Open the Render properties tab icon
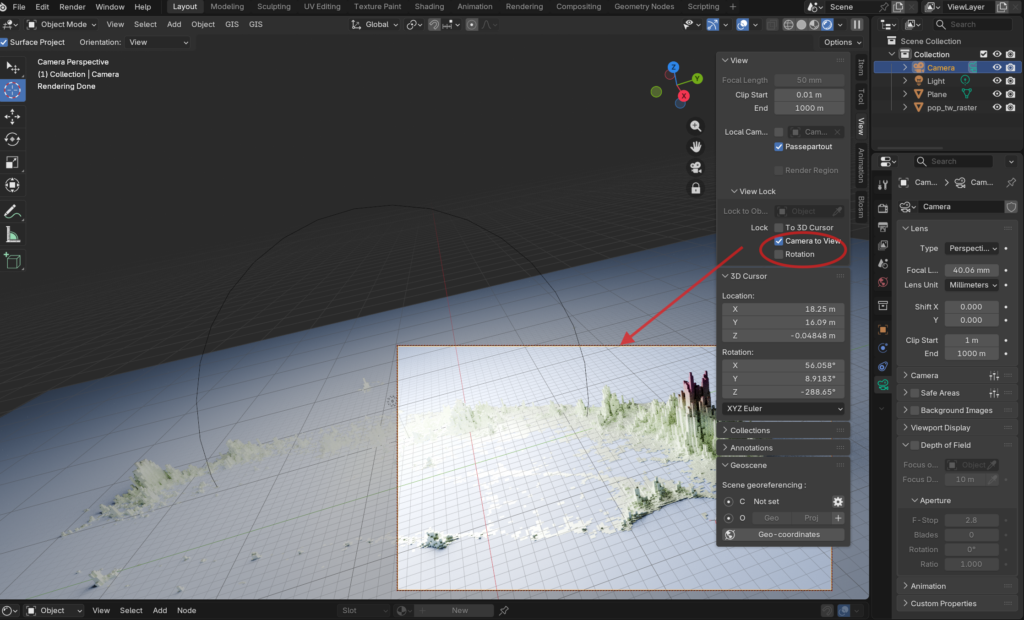 pos(883,208)
